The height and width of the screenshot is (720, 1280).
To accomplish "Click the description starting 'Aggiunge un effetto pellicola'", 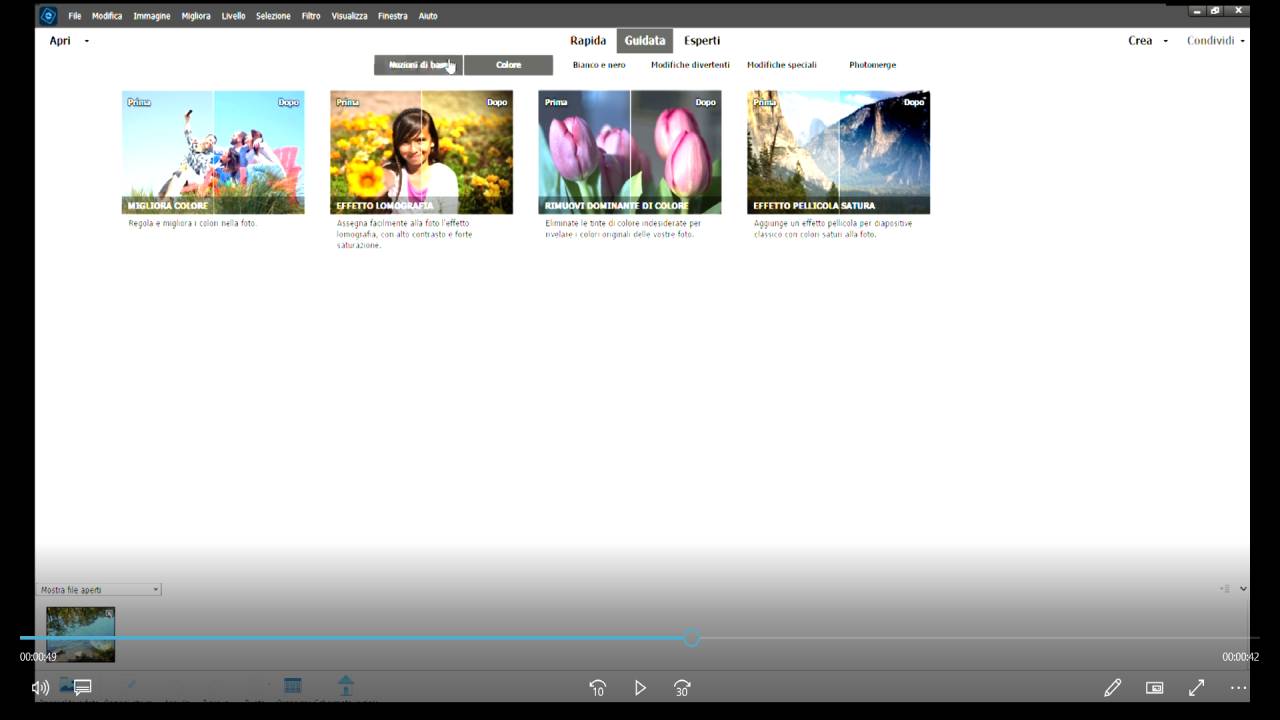I will [833, 229].
